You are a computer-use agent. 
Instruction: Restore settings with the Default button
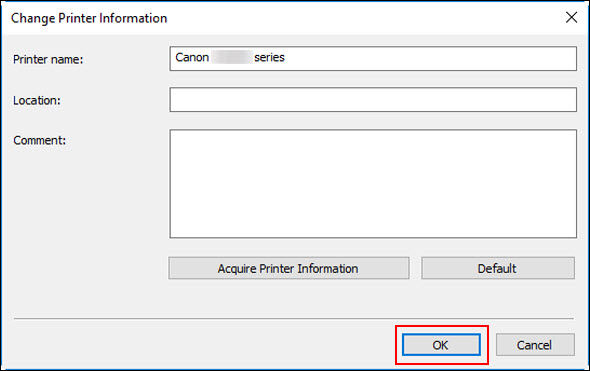498,268
